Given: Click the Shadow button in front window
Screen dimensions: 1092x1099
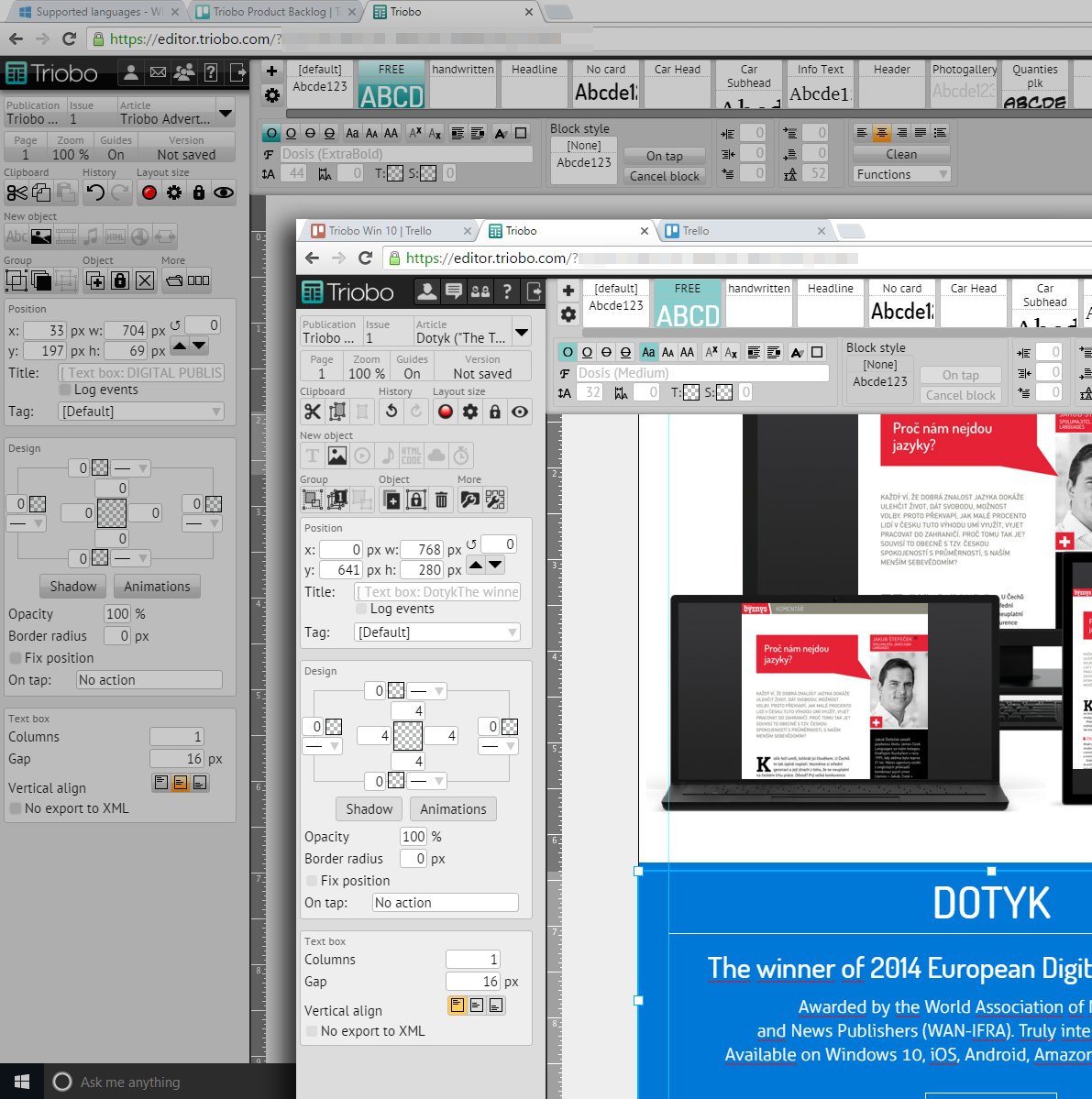Looking at the screenshot, I should point(370,808).
